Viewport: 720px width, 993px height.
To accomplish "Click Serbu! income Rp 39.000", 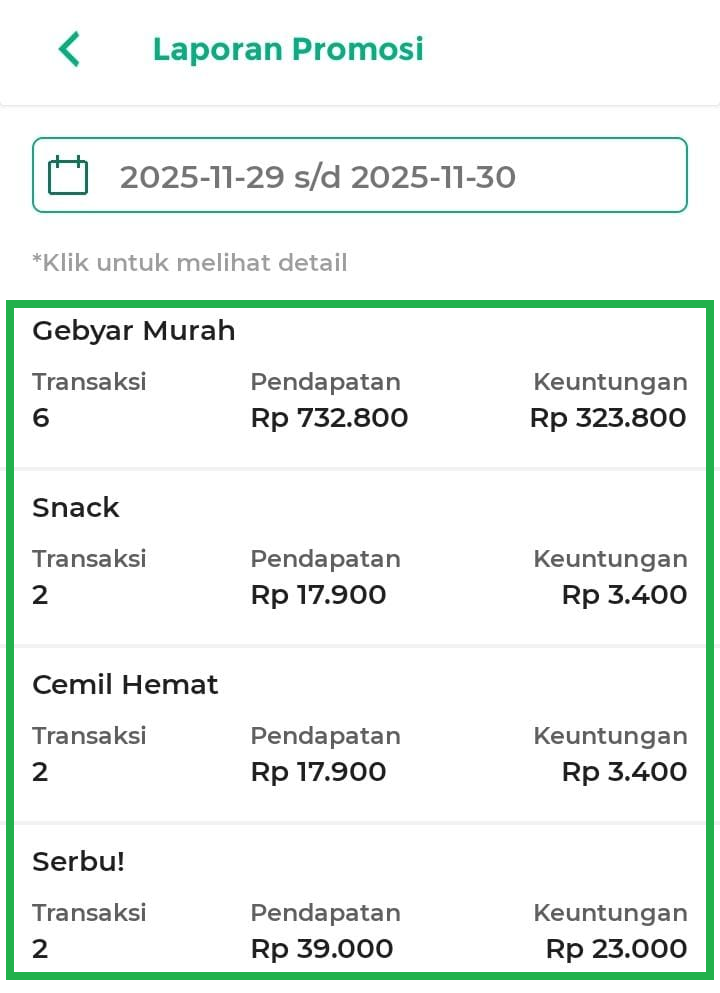I will click(321, 949).
